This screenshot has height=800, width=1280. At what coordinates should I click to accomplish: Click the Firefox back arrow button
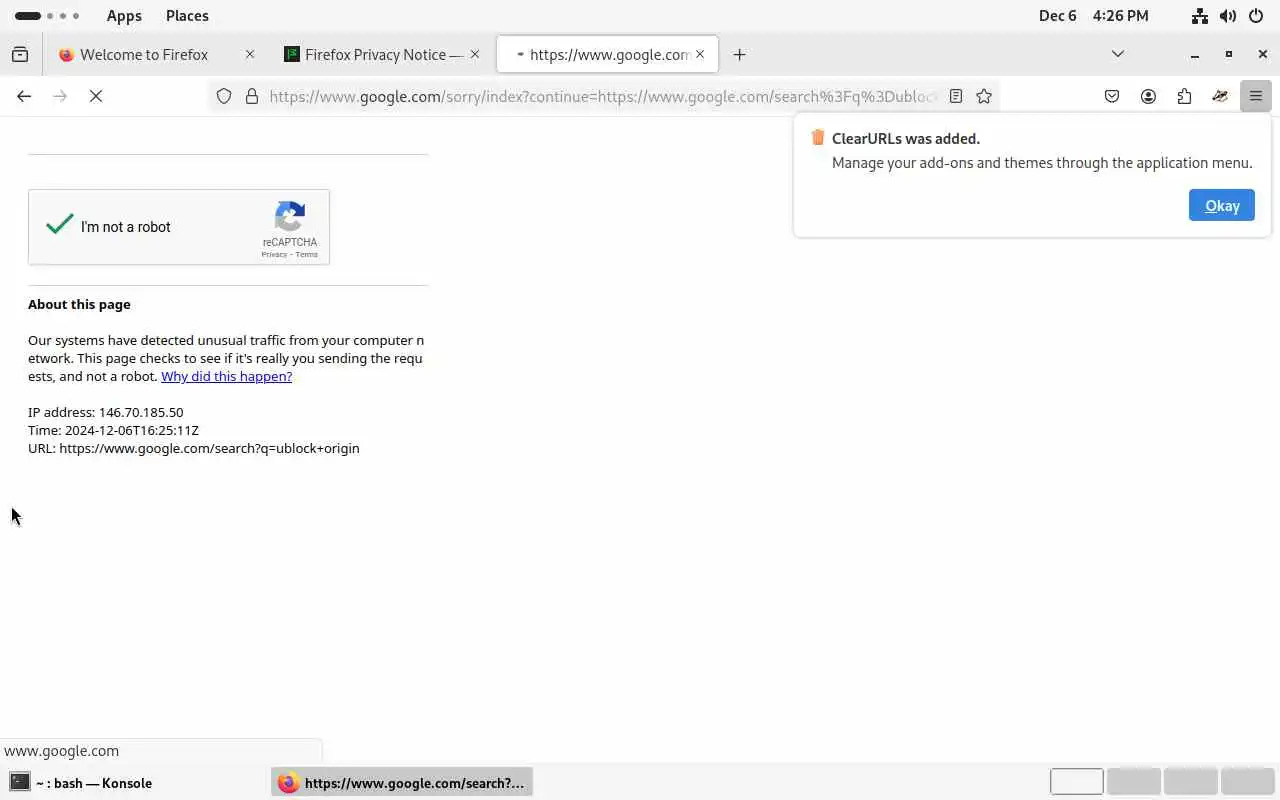(x=24, y=96)
